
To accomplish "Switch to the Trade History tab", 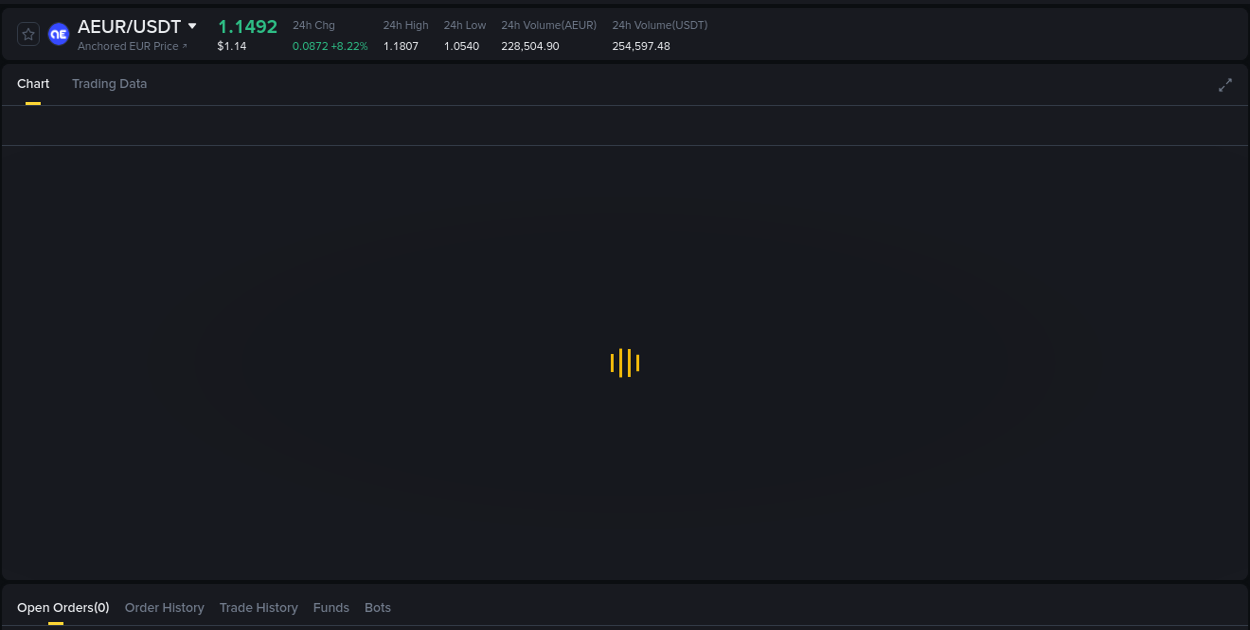I will coord(258,607).
